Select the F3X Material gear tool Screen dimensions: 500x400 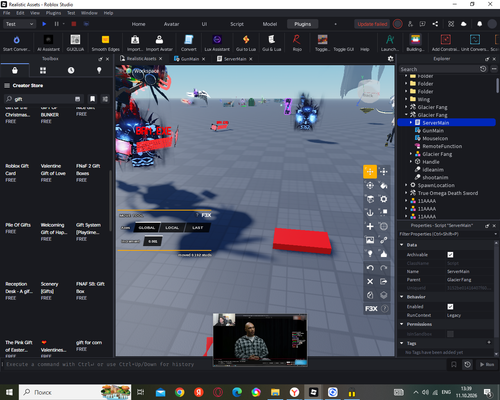[384, 199]
